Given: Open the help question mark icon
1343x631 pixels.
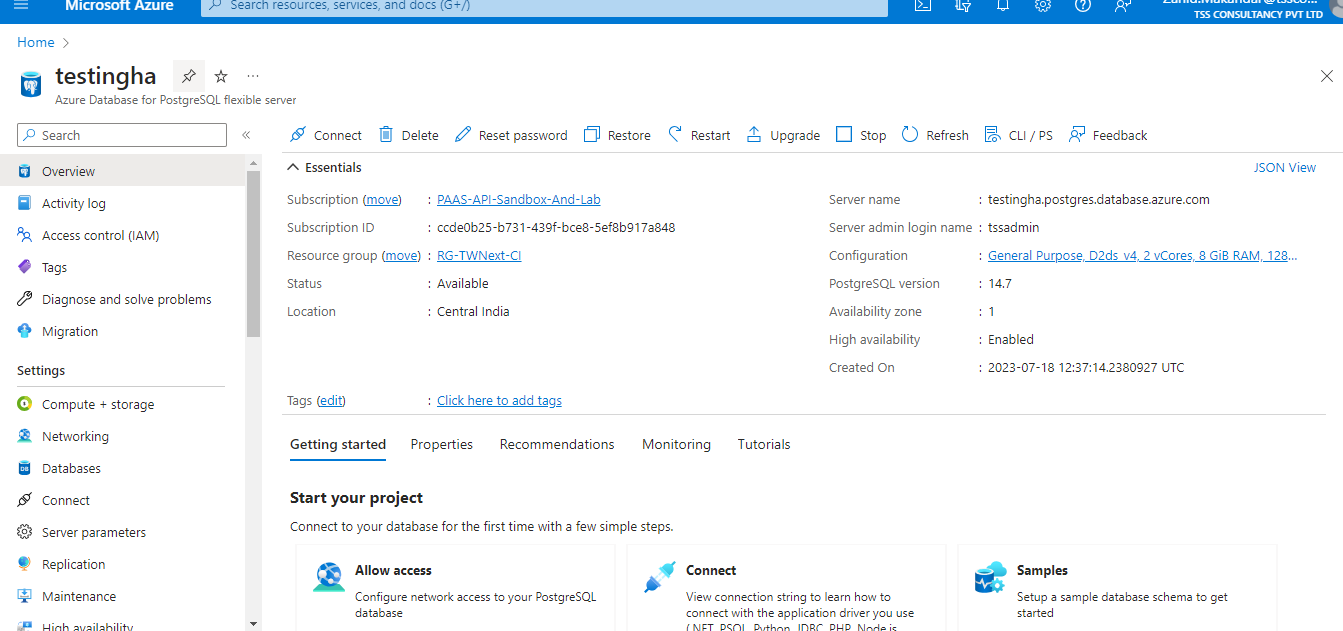Looking at the screenshot, I should click(x=1083, y=5).
